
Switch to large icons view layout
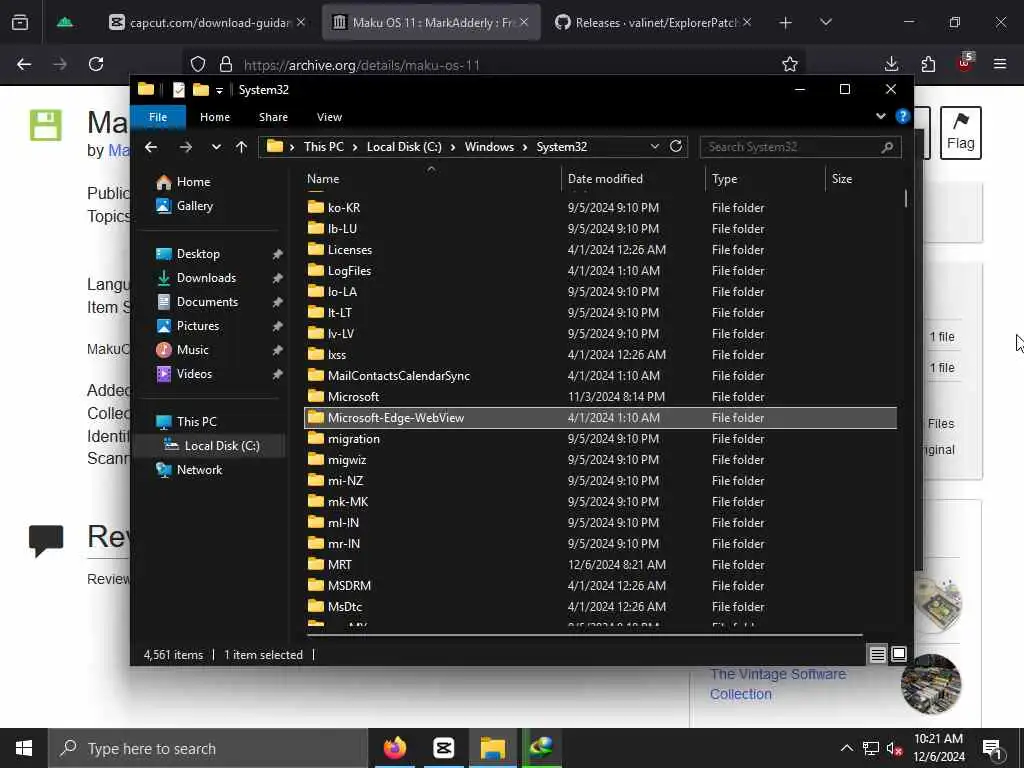(x=899, y=654)
